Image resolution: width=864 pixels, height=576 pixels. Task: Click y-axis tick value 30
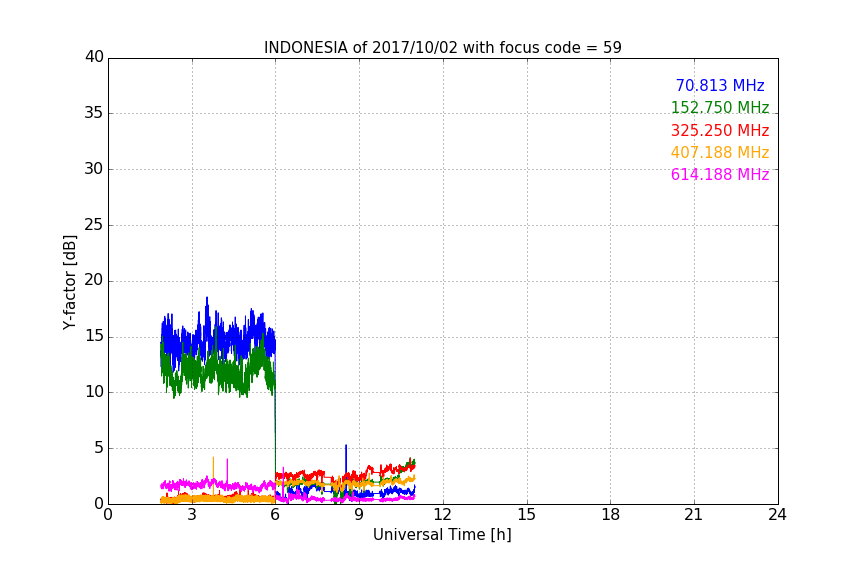(x=94, y=169)
